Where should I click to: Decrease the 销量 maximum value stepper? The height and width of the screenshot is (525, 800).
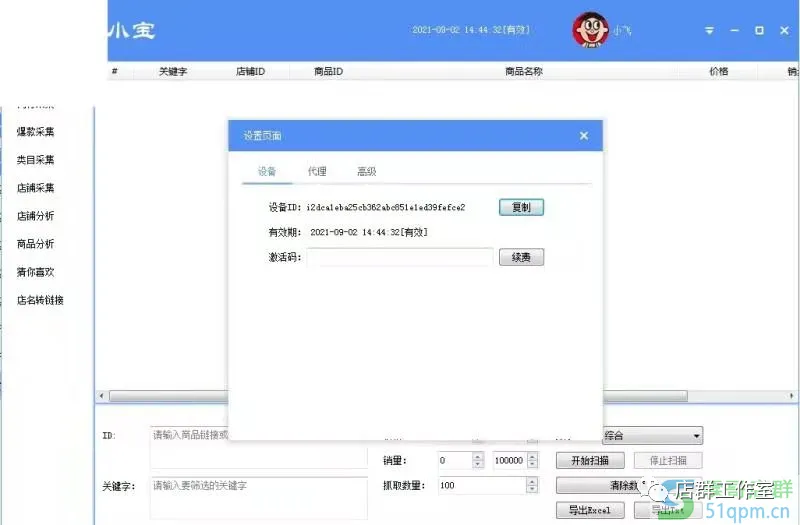(x=533, y=465)
